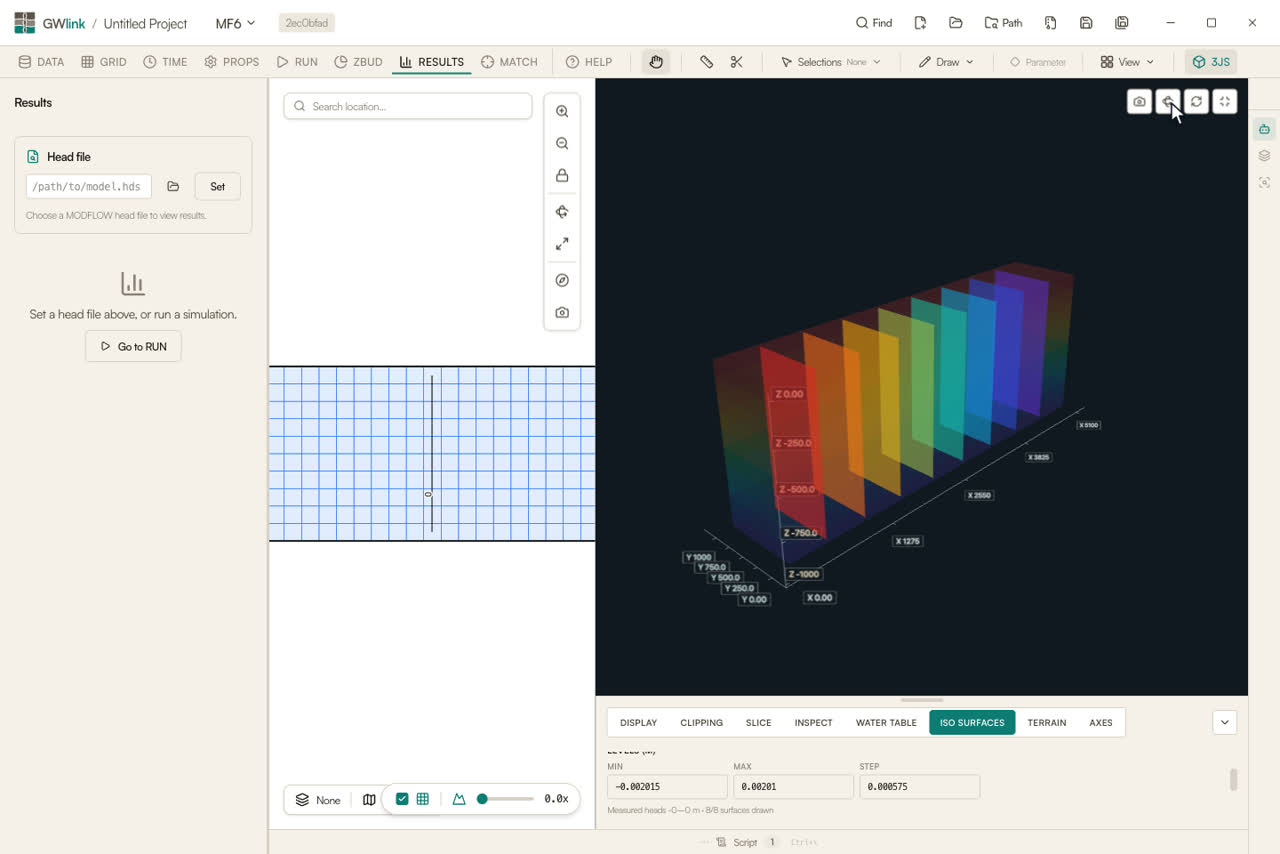This screenshot has height=854, width=1280.
Task: Open the MF6 model version dropdown
Action: [235, 23]
